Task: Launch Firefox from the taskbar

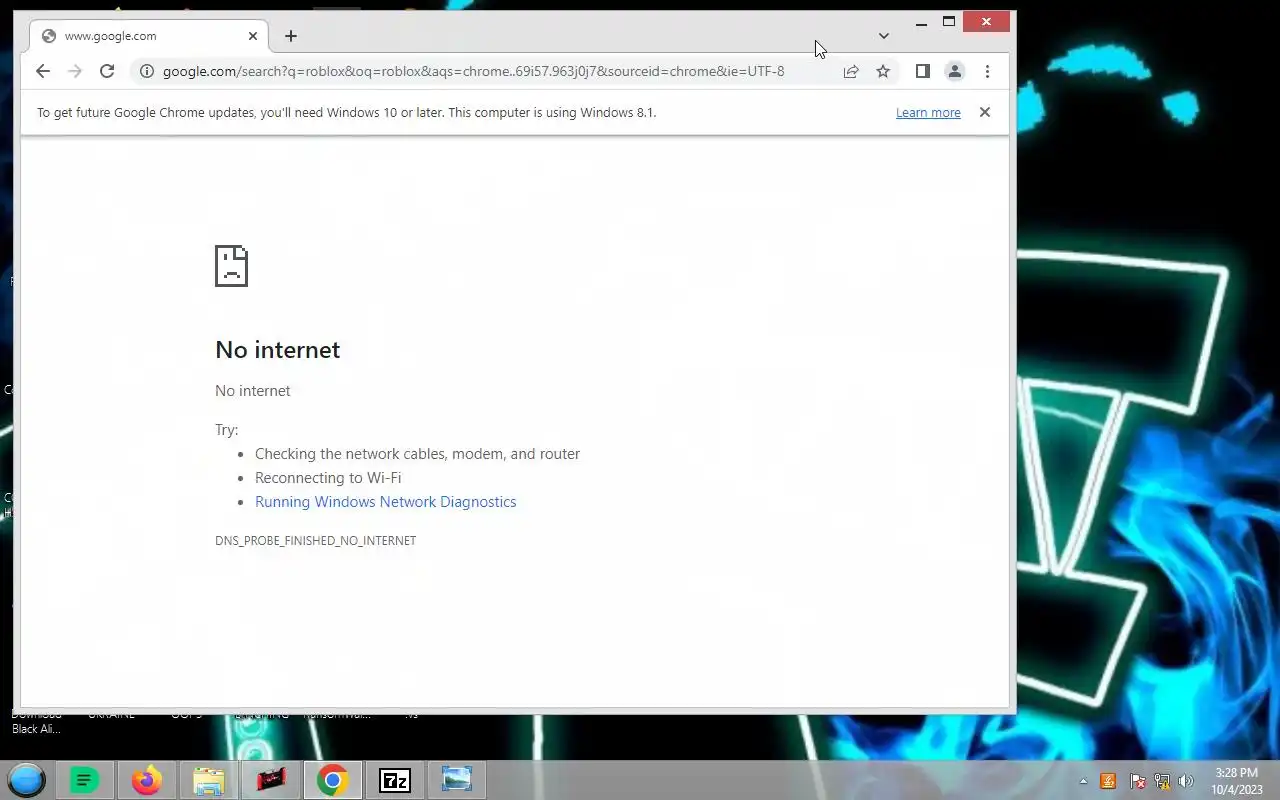Action: (x=146, y=780)
